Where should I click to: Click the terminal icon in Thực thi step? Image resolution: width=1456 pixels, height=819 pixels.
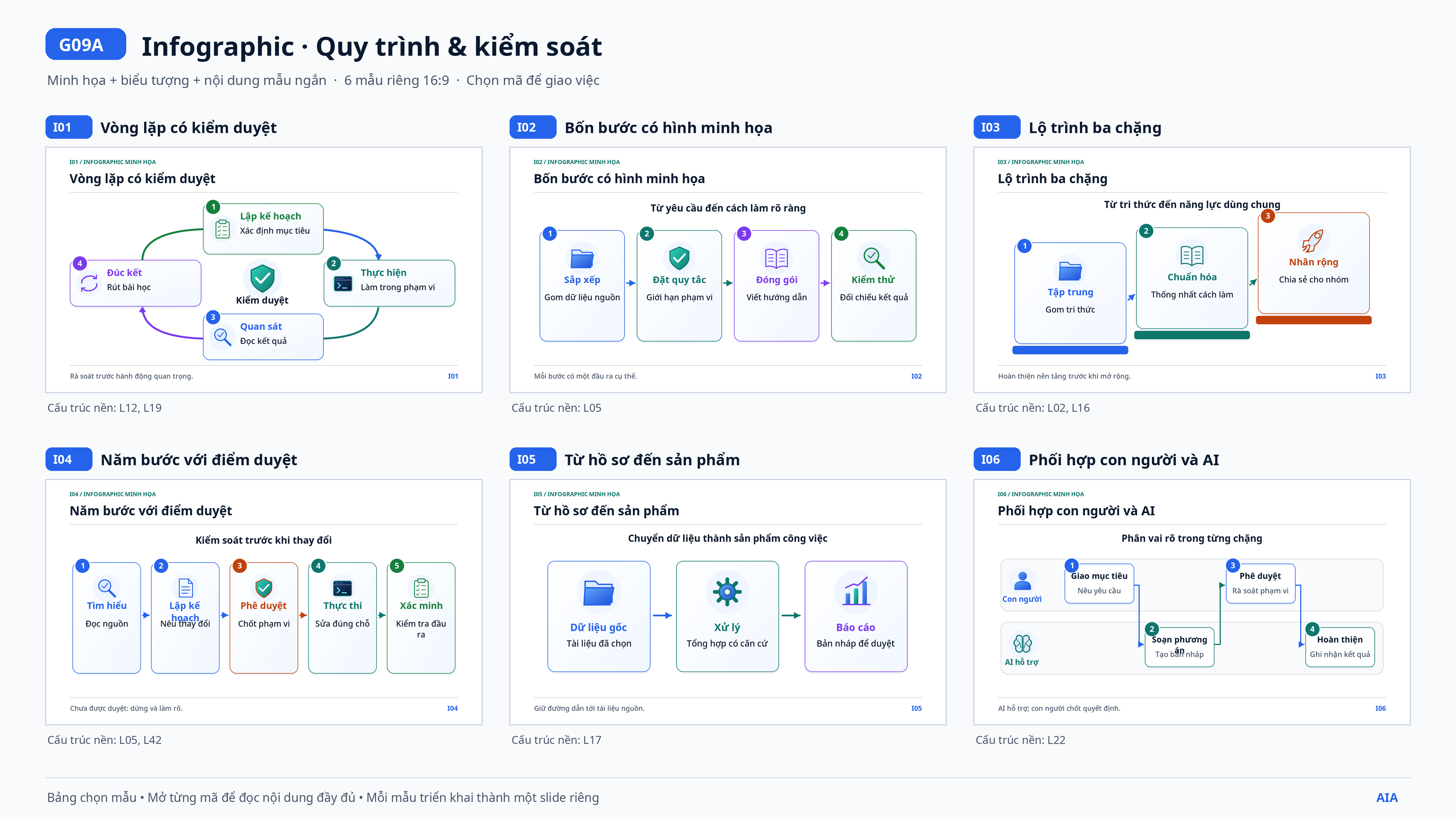[342, 588]
